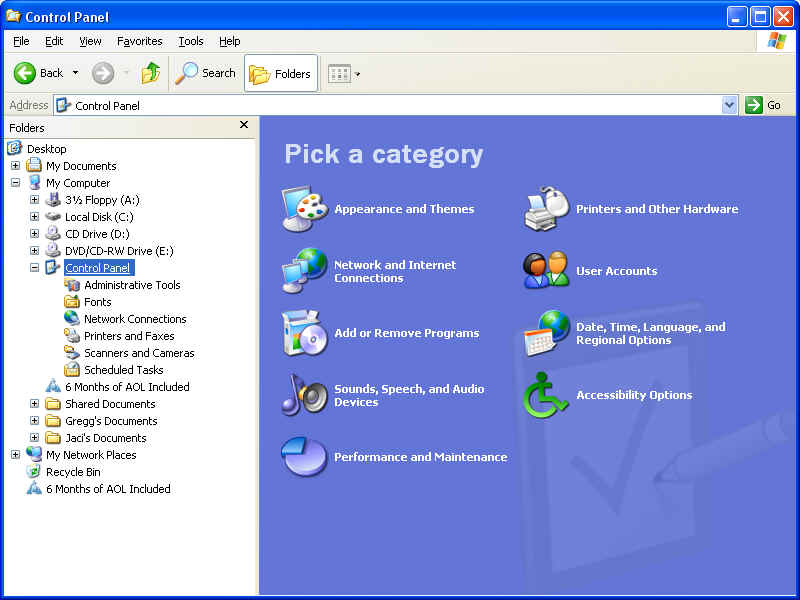Open the address bar dropdown arrow
The image size is (800, 600).
[729, 105]
